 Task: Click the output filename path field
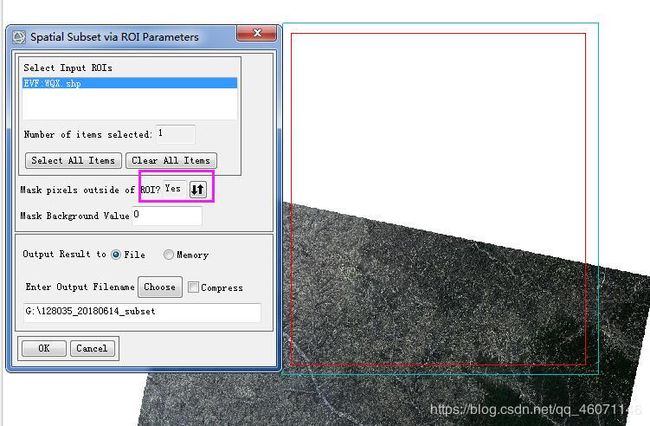point(142,312)
